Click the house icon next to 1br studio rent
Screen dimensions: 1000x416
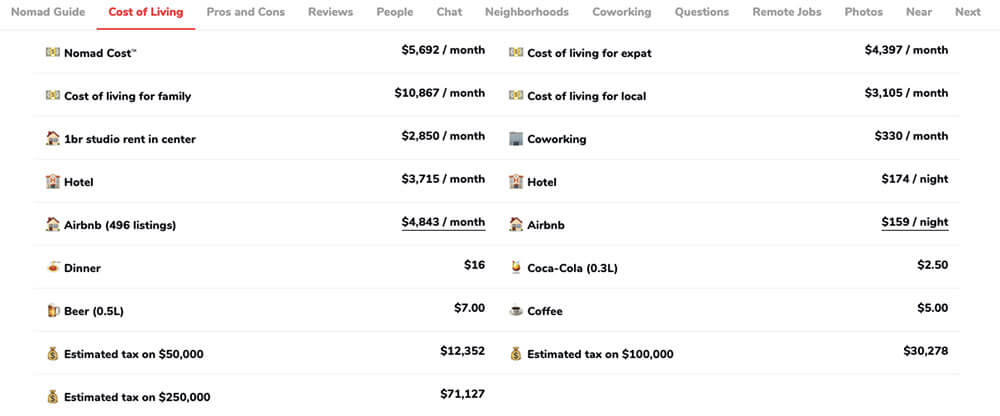tap(53, 138)
